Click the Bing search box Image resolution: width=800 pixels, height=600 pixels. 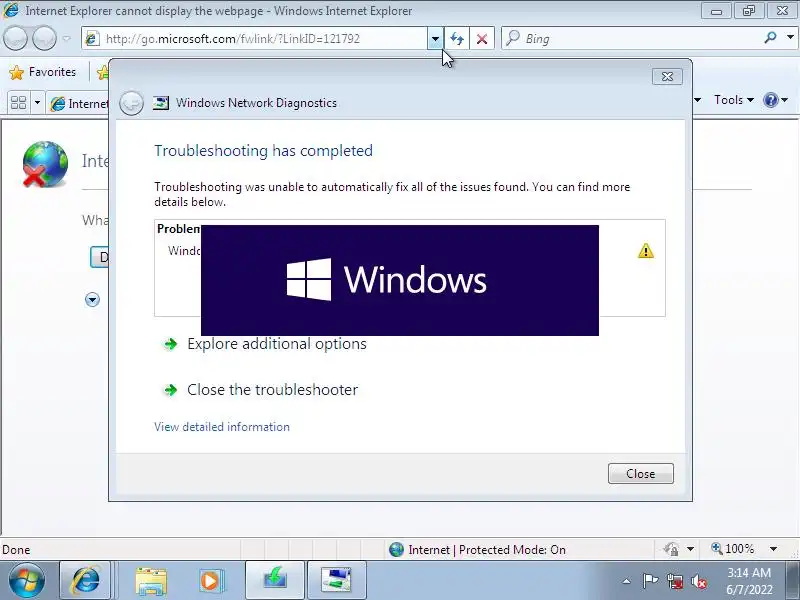point(631,39)
